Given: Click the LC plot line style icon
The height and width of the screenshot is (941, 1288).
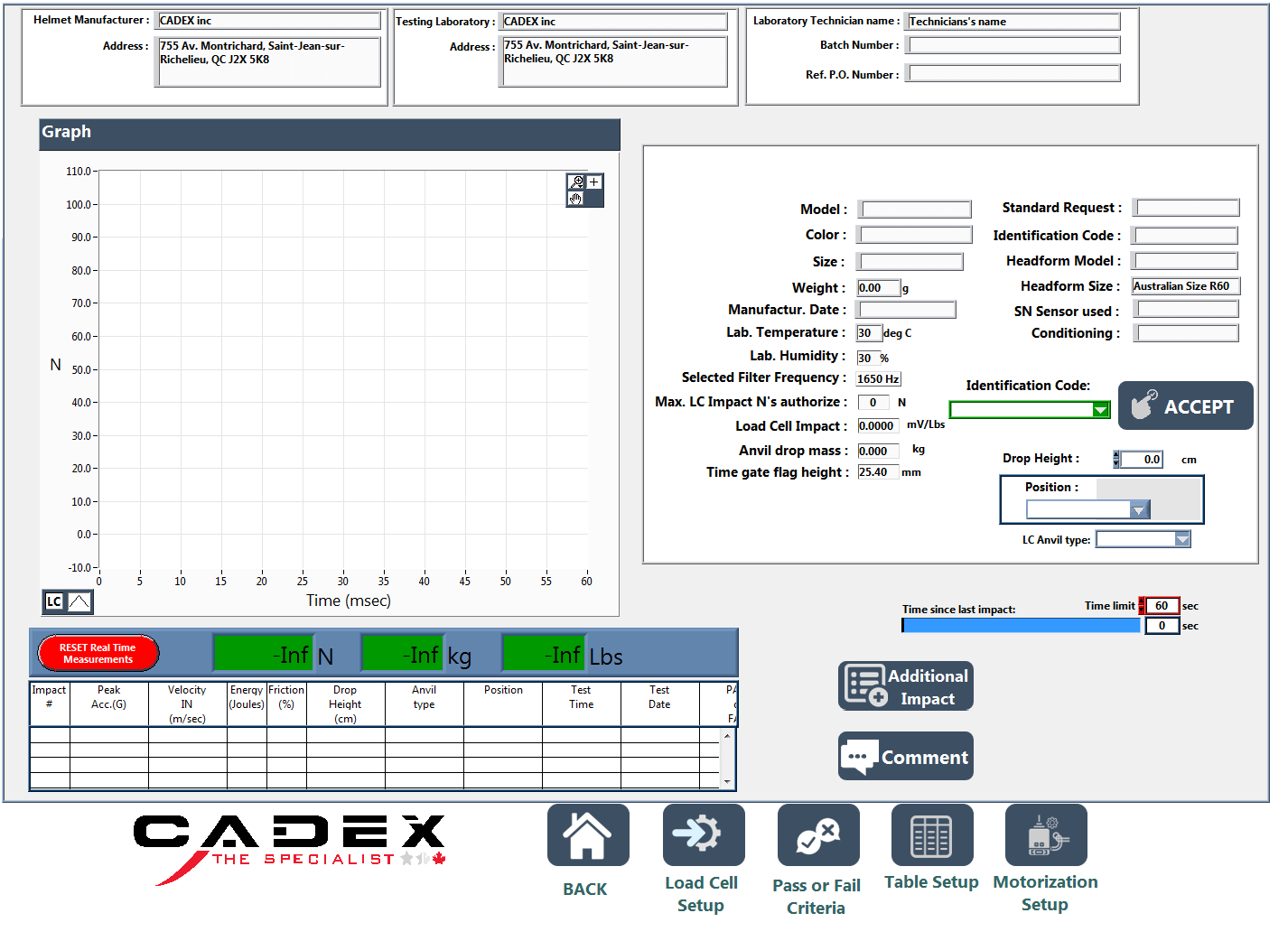Looking at the screenshot, I should coord(79,601).
